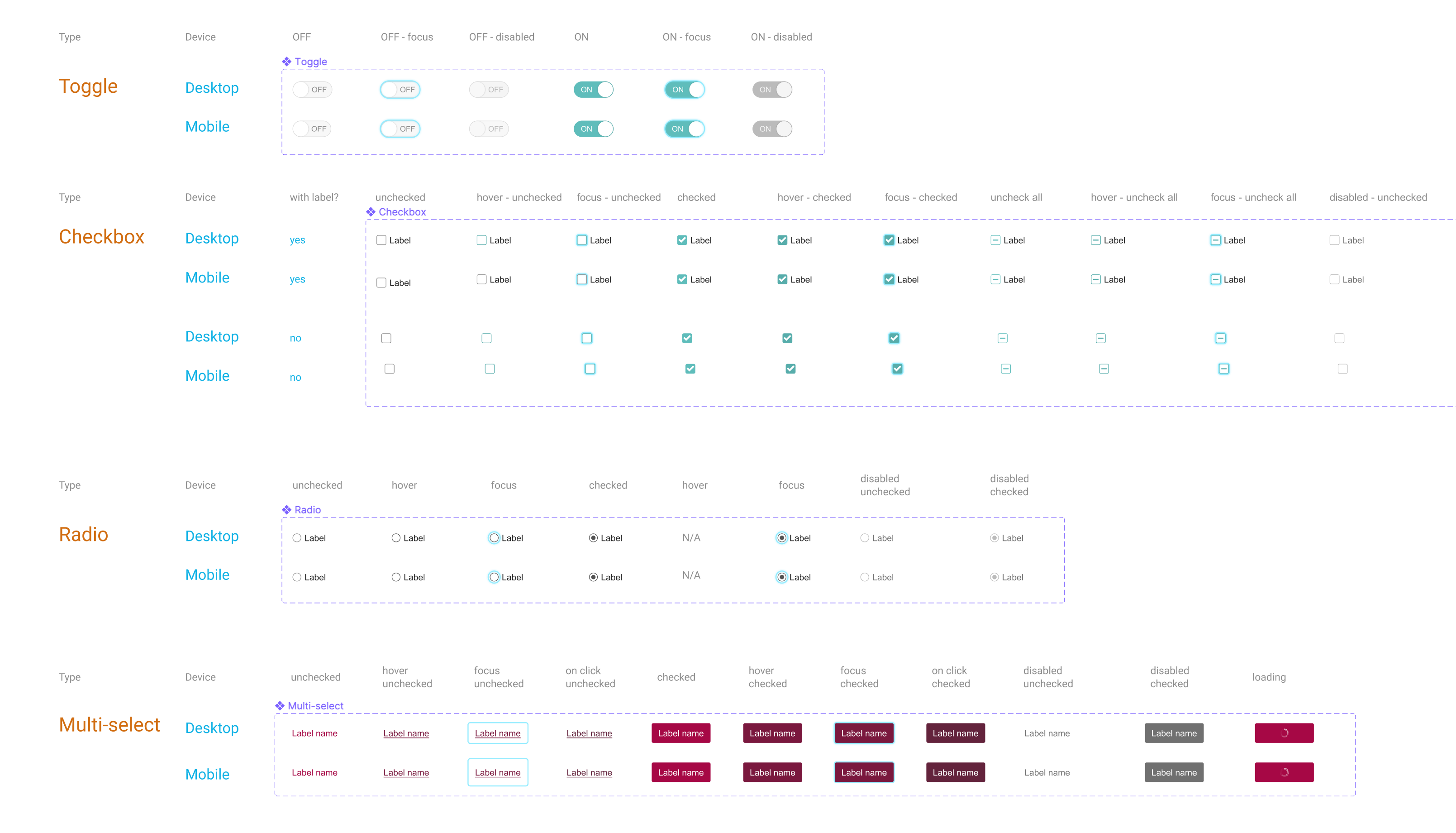
Task: Click the Desktop disabled checked Label name
Action: click(1174, 733)
